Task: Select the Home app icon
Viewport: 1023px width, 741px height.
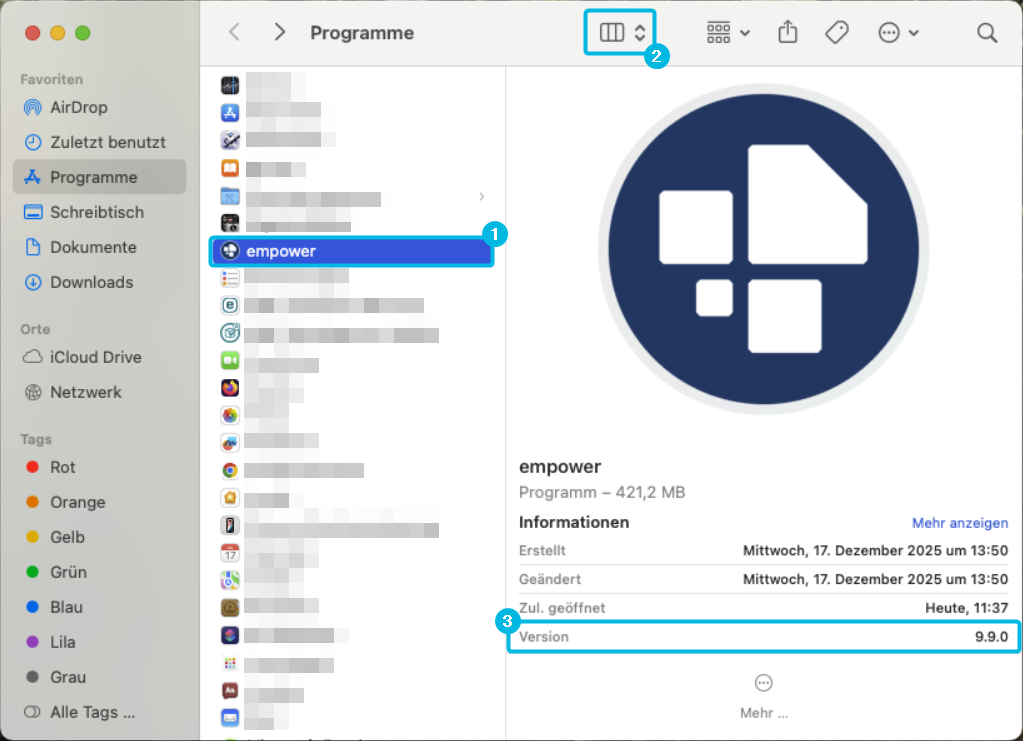Action: click(x=230, y=498)
